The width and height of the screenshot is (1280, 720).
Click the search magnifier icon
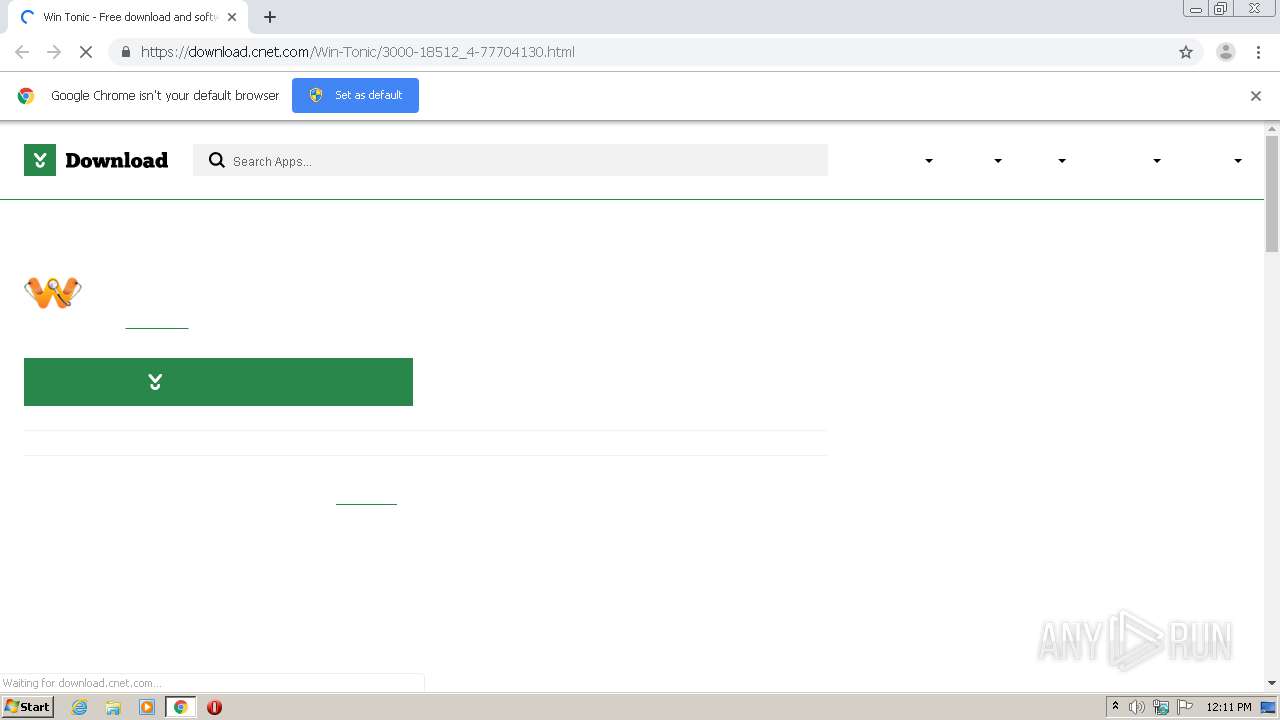coord(216,160)
